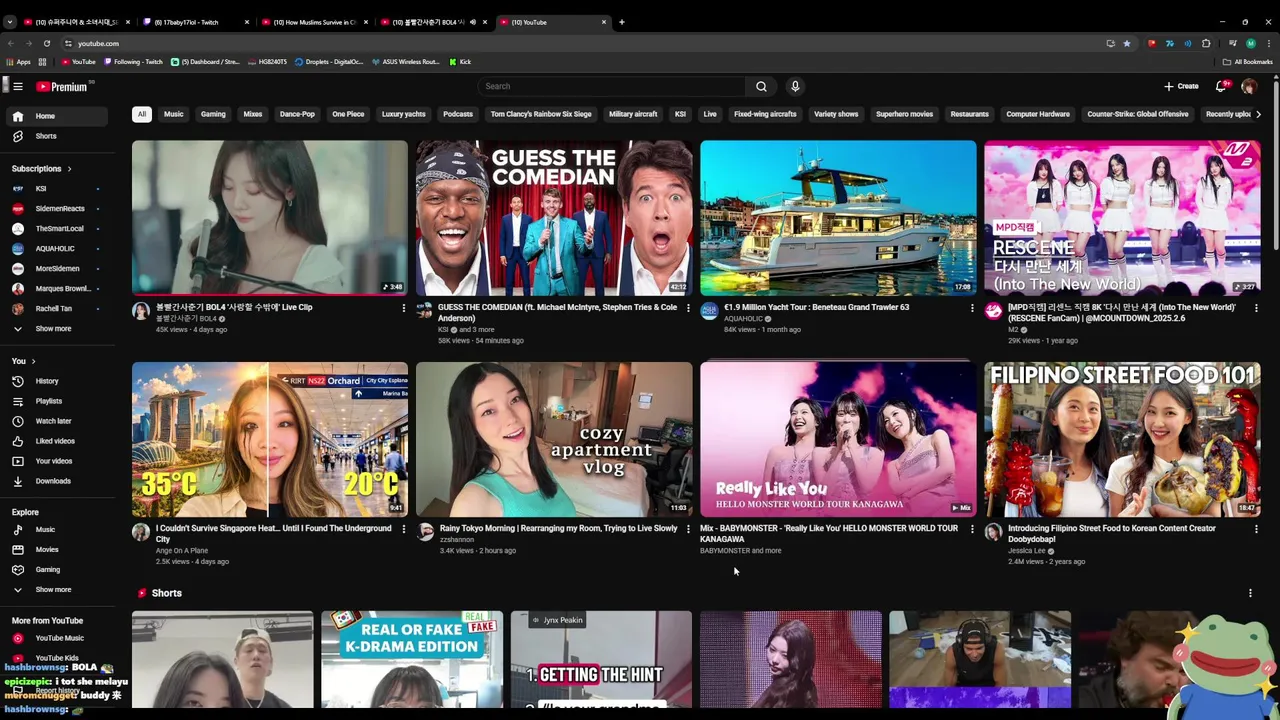Play the Filipino Street Food 101 thumbnail

point(1122,439)
